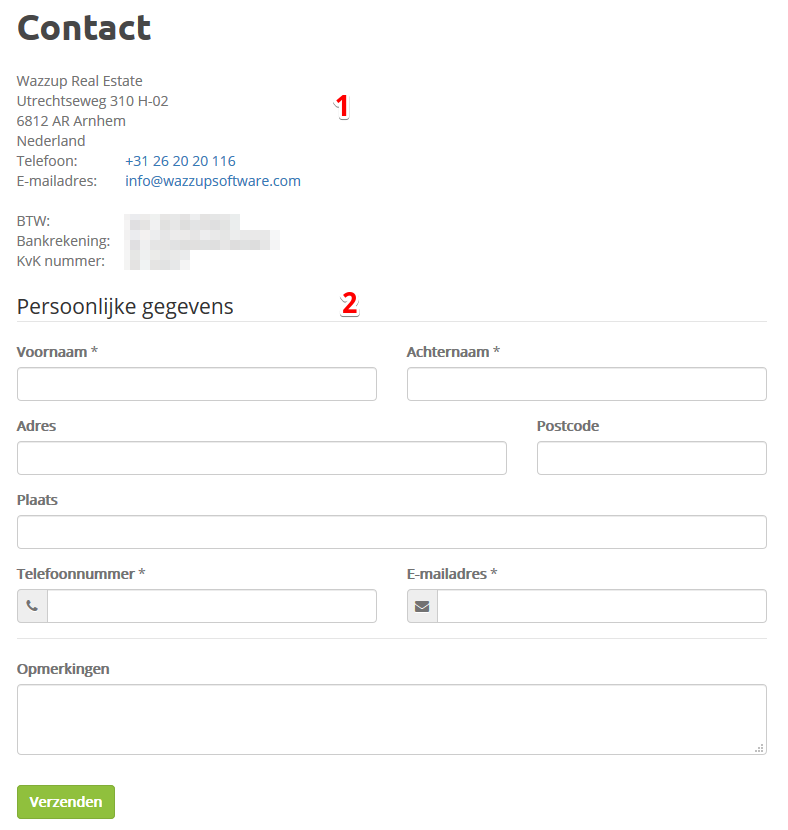Click the Persoonlijke gegevens section heading

(x=125, y=306)
